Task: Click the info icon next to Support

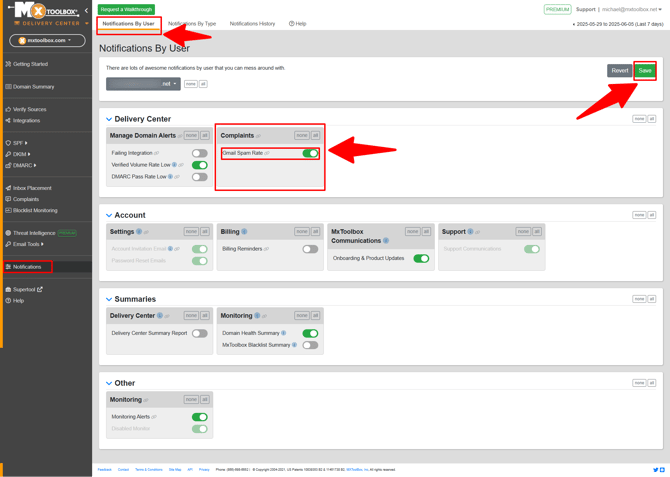Action: coord(470,231)
